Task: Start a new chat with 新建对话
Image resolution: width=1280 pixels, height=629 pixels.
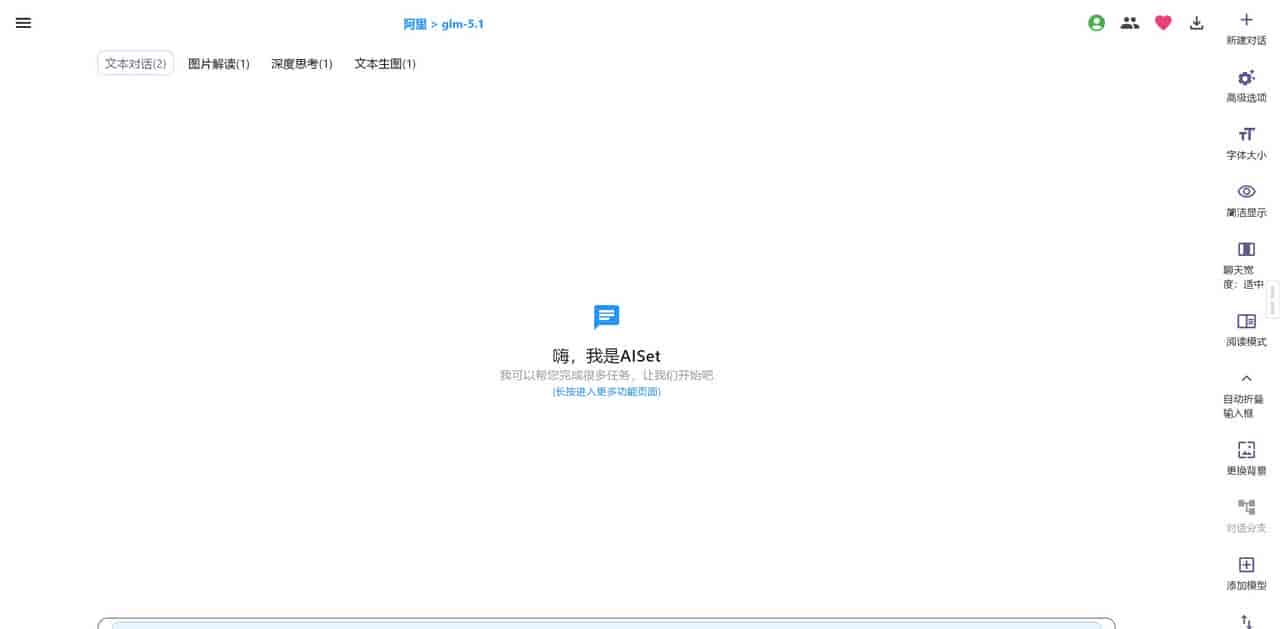Action: [x=1246, y=29]
